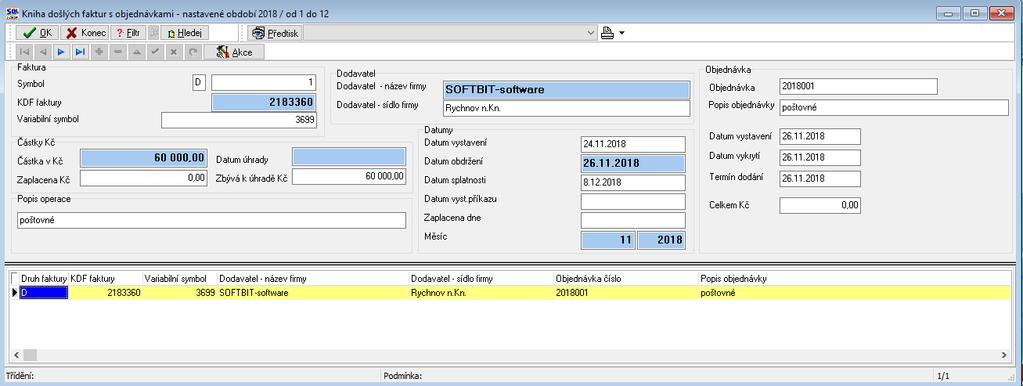Image resolution: width=1023 pixels, height=386 pixels.
Task: Expand the Předtisk template dropdown
Action: [x=590, y=33]
